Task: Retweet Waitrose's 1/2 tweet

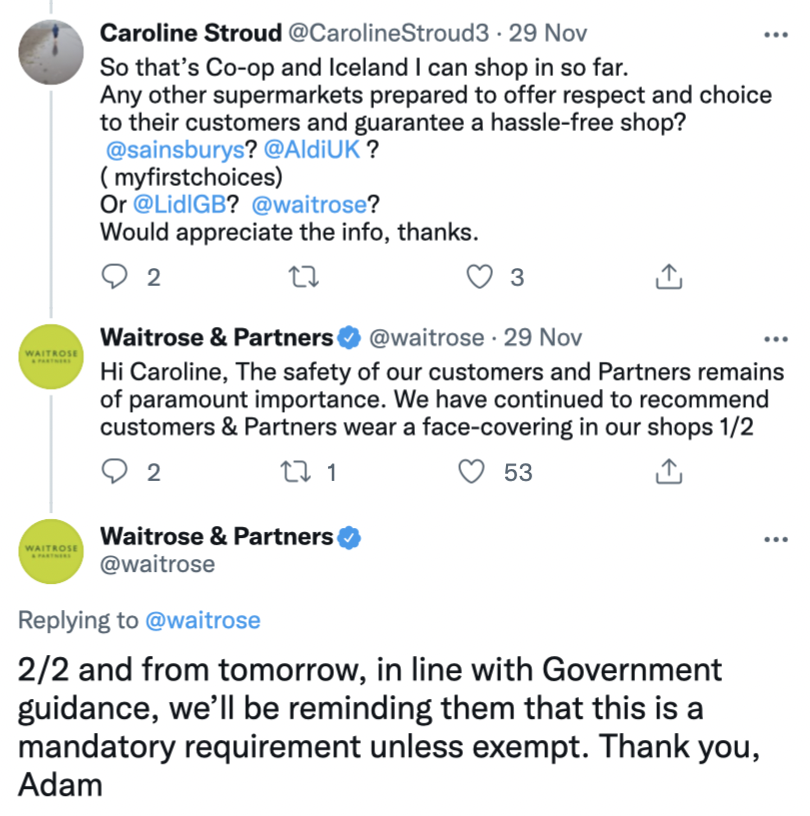Action: (296, 471)
